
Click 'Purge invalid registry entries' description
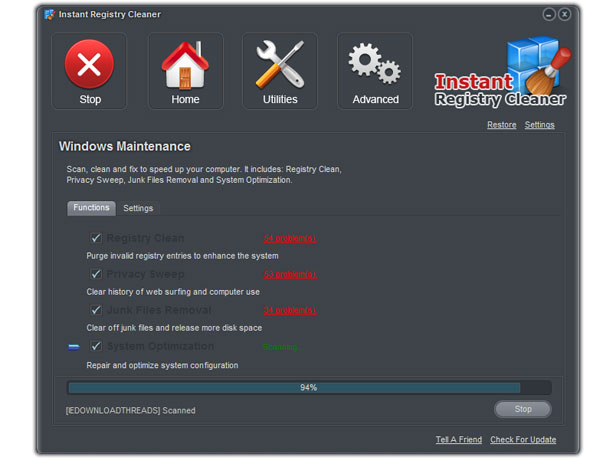point(183,256)
